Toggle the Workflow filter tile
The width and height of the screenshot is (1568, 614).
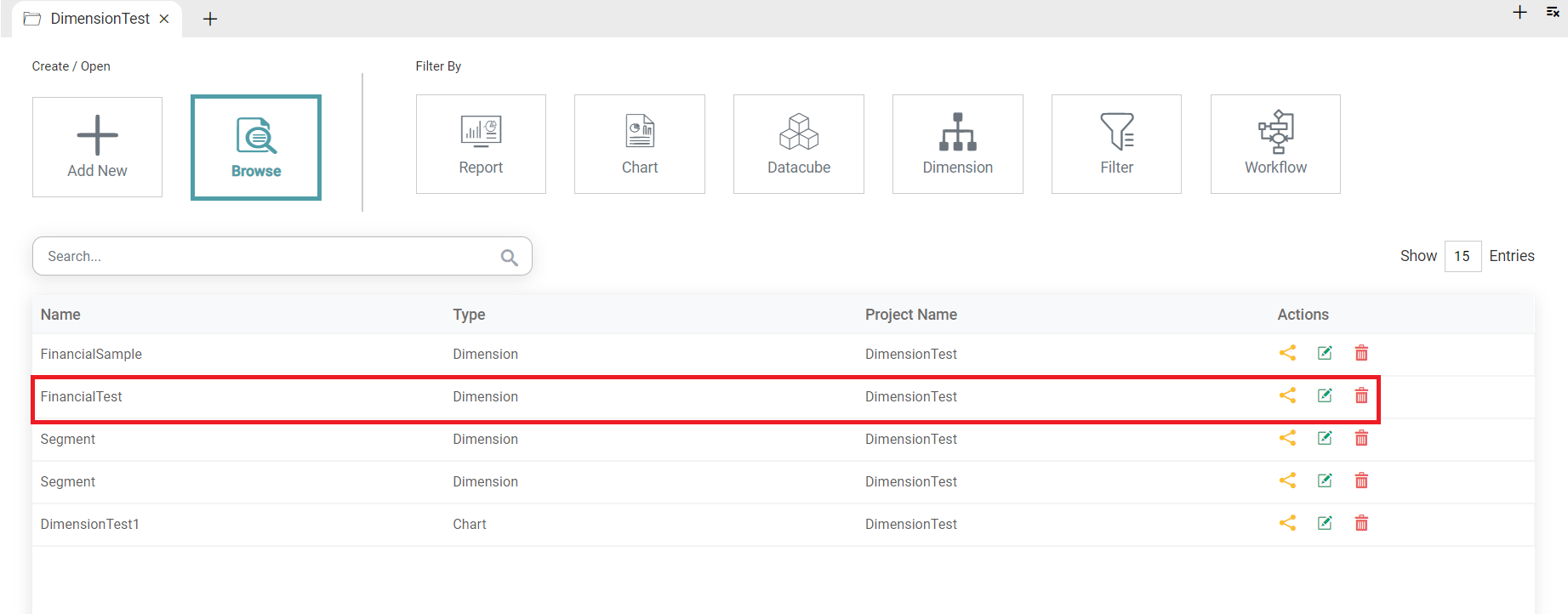(x=1274, y=144)
